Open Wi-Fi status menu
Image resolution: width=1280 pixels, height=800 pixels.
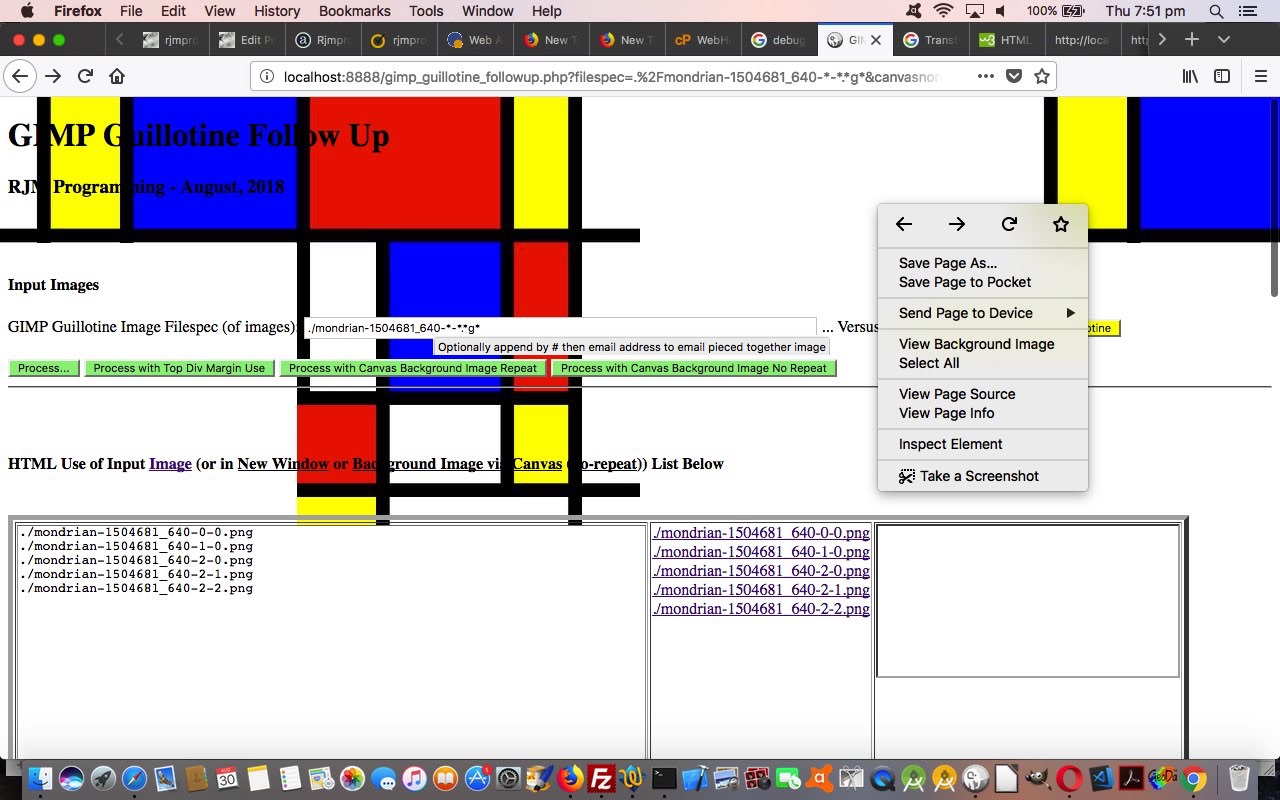point(943,11)
